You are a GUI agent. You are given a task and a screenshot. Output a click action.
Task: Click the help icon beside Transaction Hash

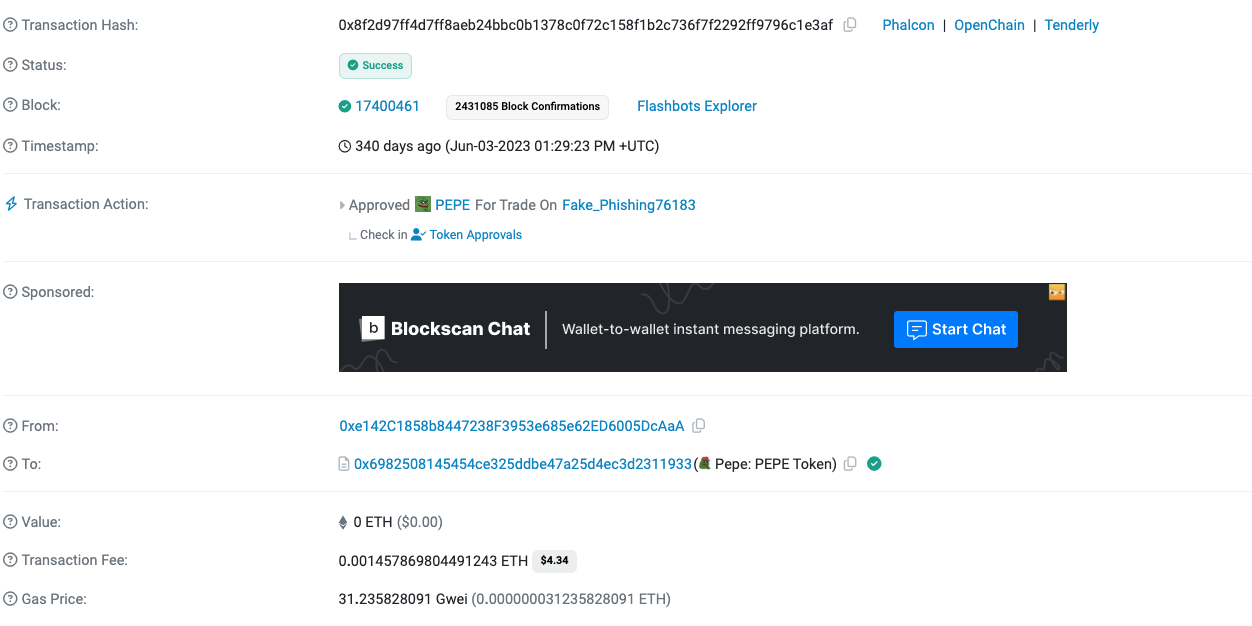[x=11, y=25]
